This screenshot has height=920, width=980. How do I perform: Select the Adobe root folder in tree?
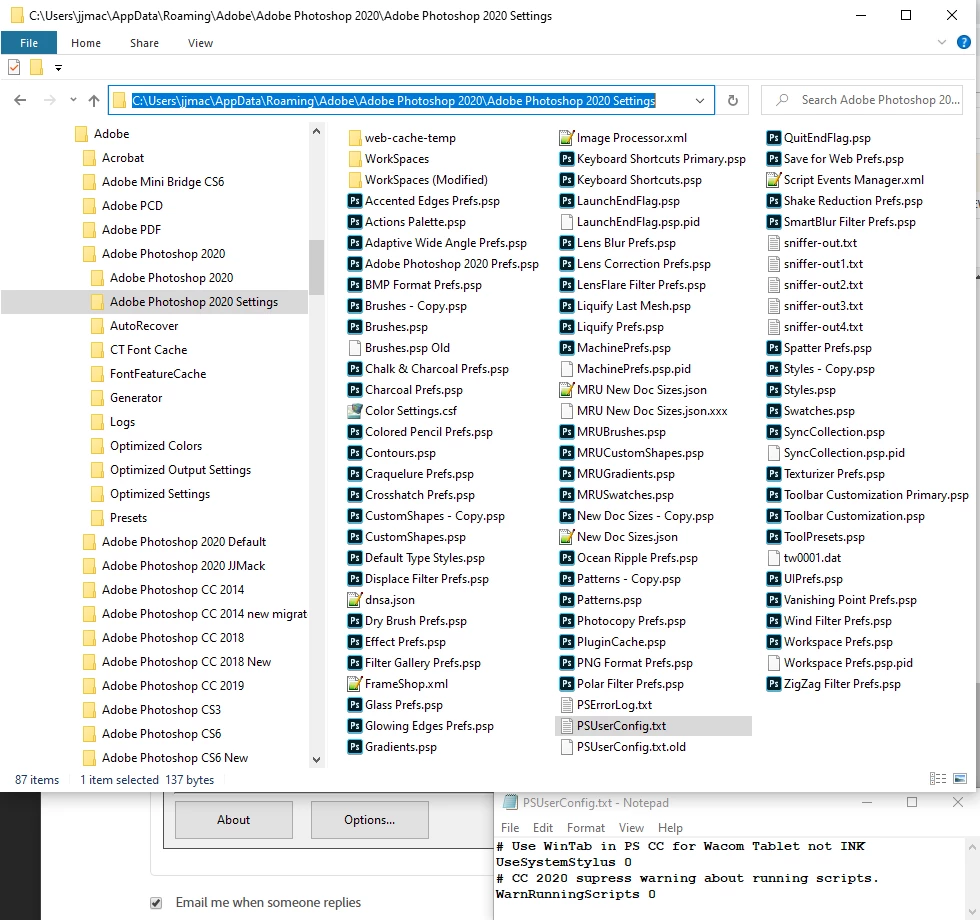pos(111,134)
